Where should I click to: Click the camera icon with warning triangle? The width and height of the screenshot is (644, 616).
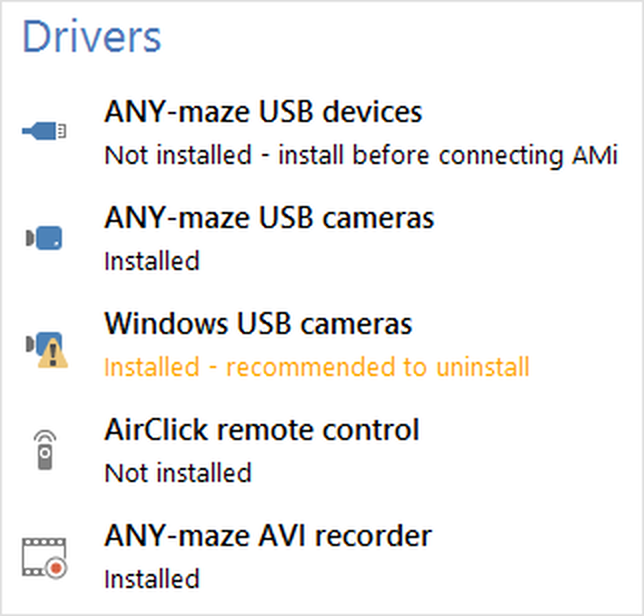45,346
